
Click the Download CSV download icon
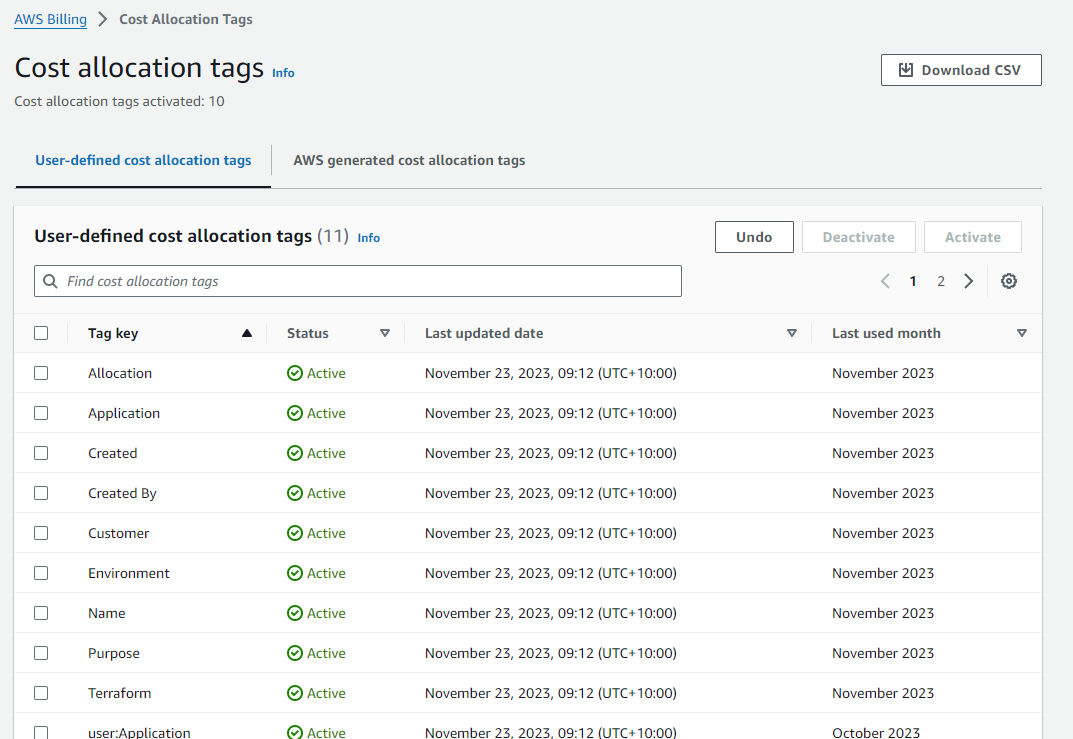point(905,69)
